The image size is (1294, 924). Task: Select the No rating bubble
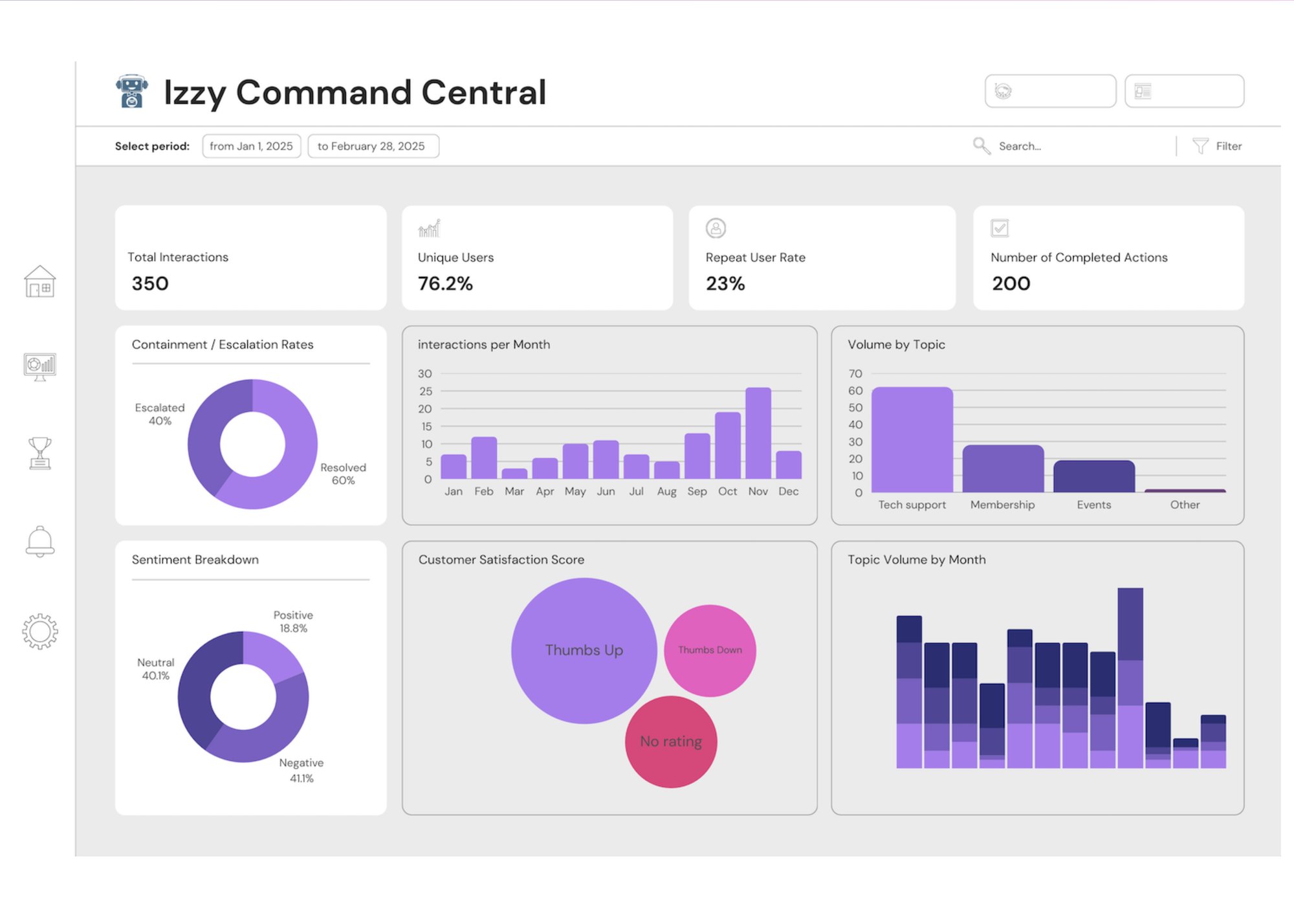click(670, 741)
